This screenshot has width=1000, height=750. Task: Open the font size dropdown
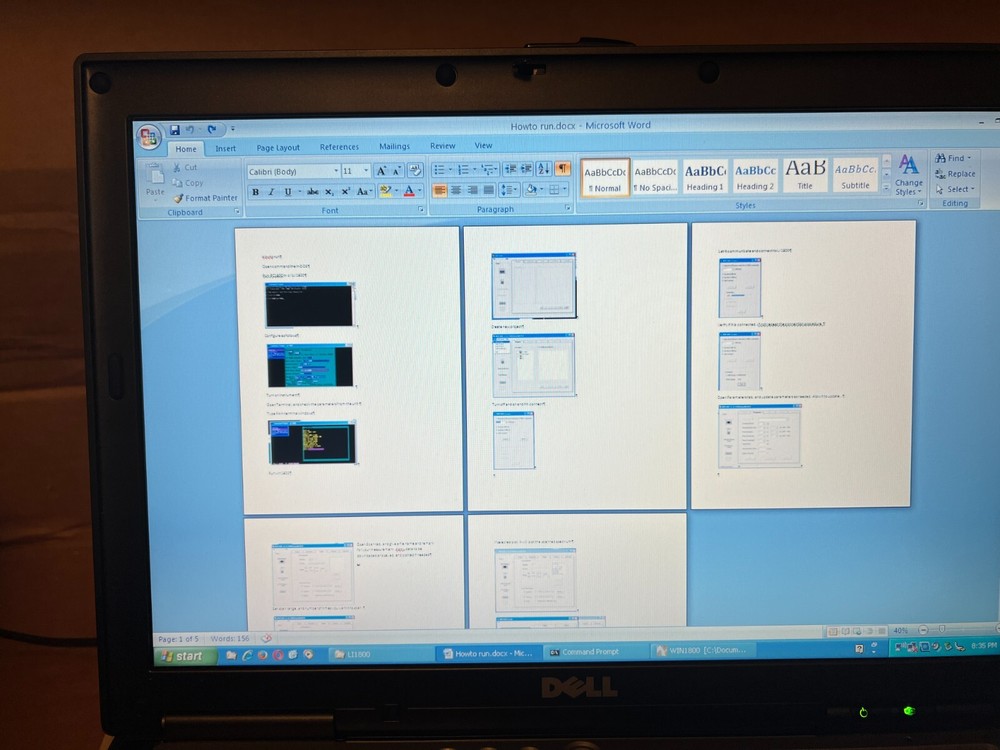(365, 170)
